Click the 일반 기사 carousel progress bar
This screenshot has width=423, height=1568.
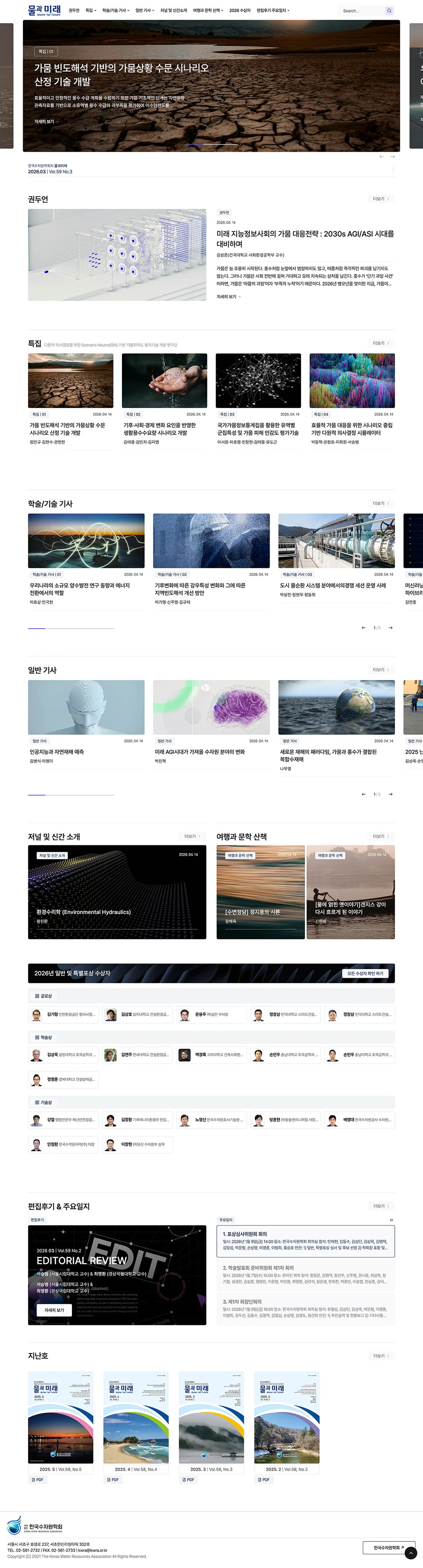coord(71,794)
